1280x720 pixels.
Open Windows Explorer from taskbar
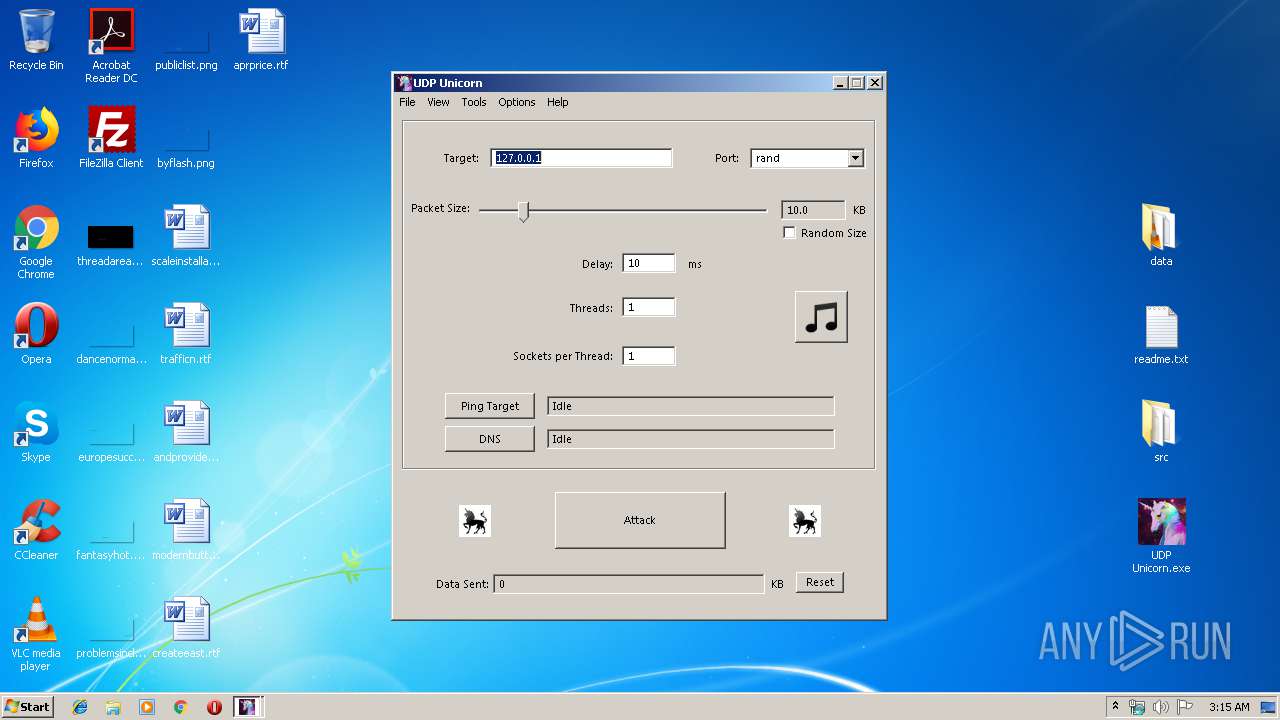(113, 707)
